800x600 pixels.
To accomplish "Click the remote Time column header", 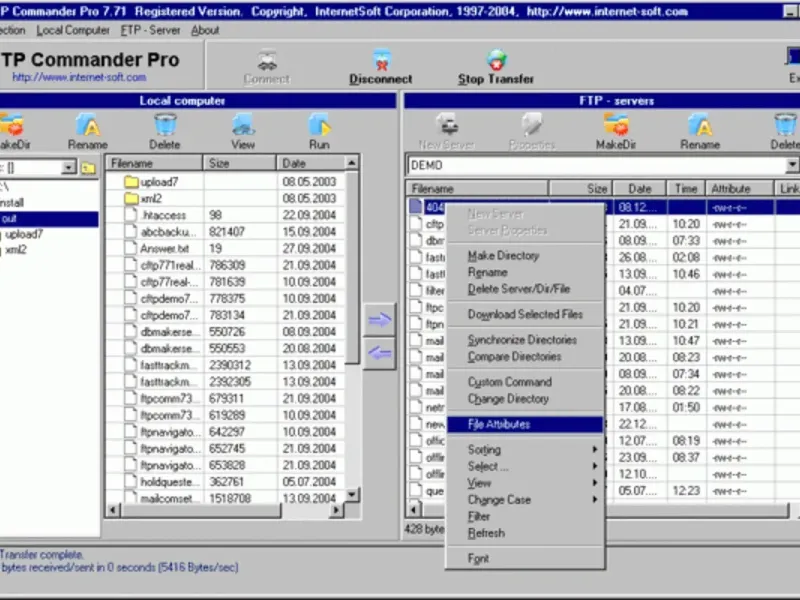I will point(686,189).
